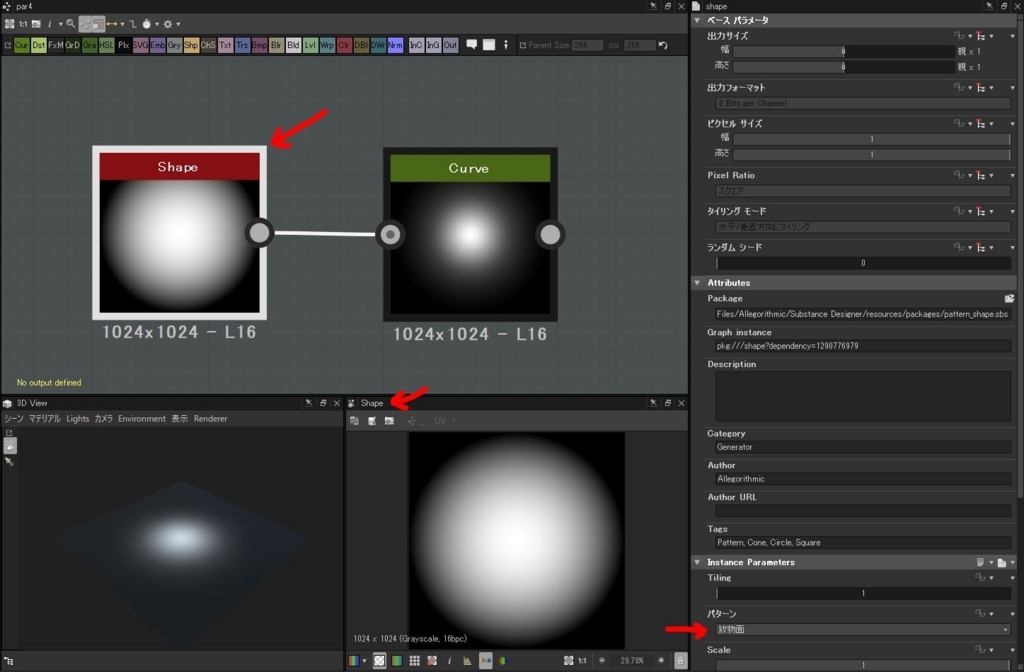The image size is (1024, 672).
Task: Click the Description text field
Action: pyautogui.click(x=863, y=396)
